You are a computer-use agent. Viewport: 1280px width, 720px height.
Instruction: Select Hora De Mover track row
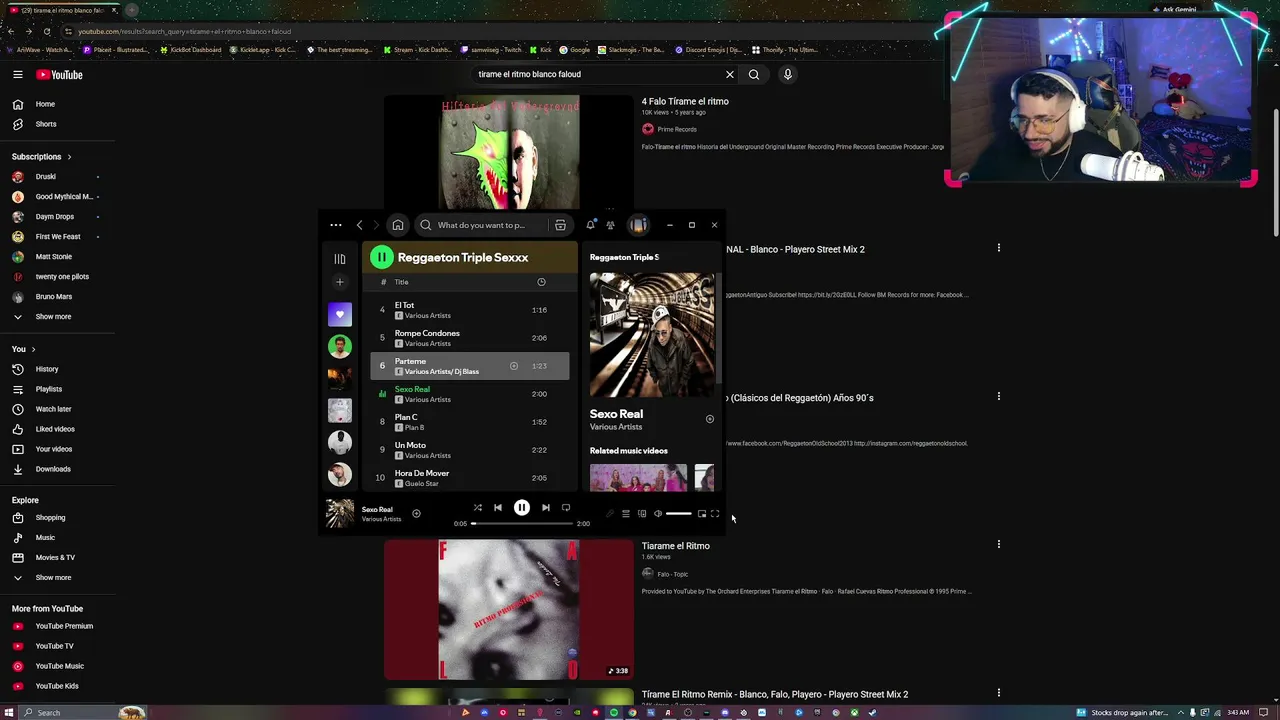click(470, 478)
